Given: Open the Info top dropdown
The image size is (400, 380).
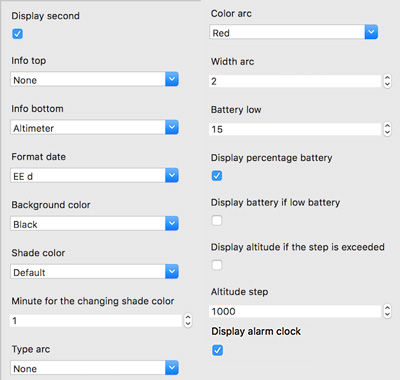Looking at the screenshot, I should [x=94, y=79].
